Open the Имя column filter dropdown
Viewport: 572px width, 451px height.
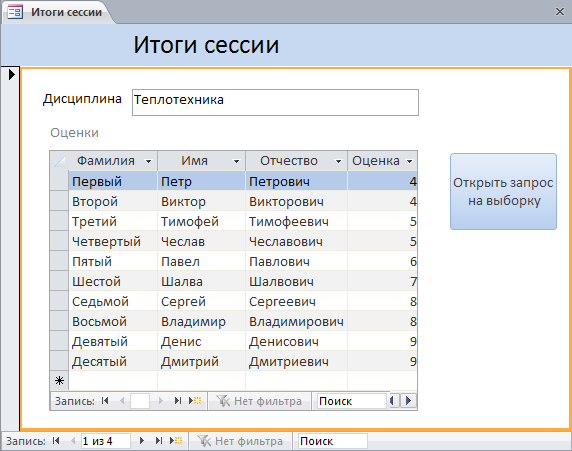(236, 161)
